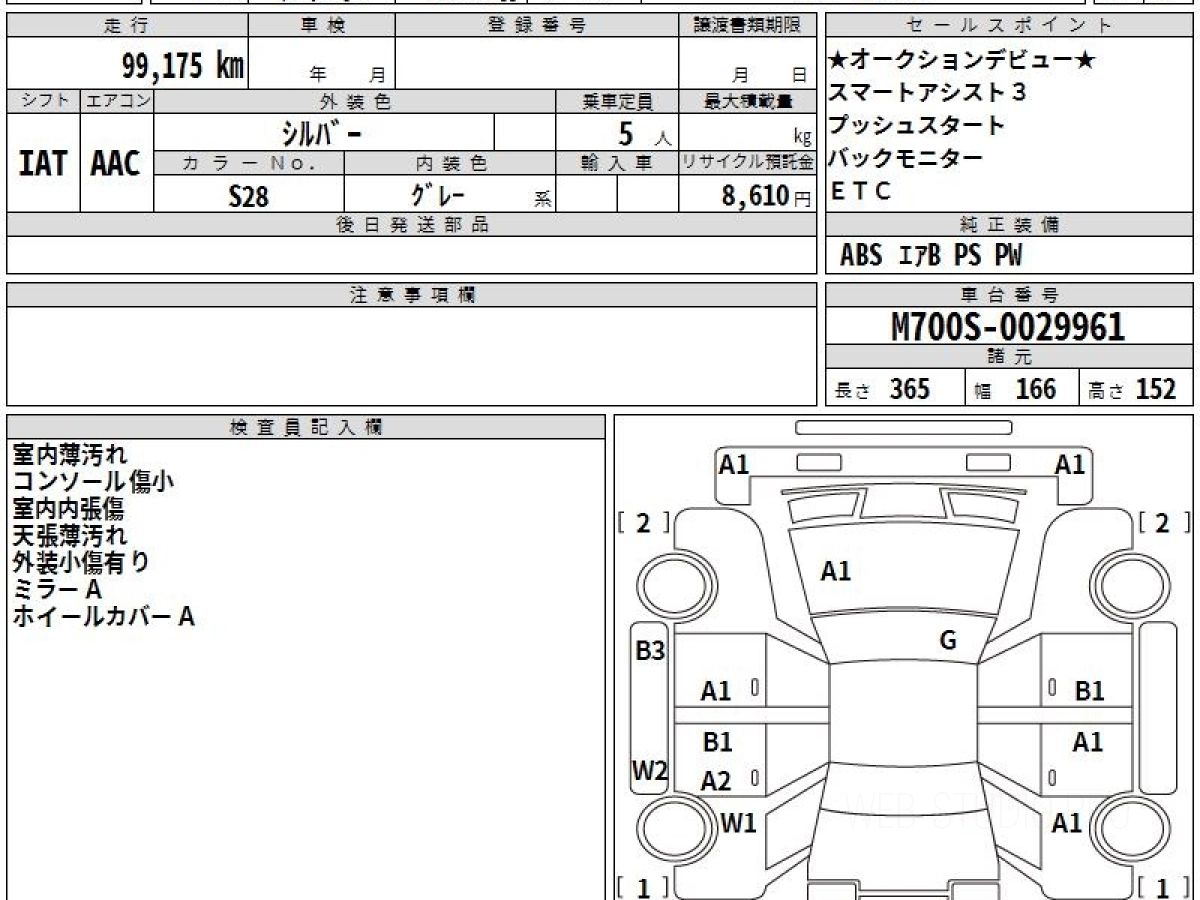Viewport: 1200px width, 900px height.
Task: Click the 乗車定員 header
Action: pos(617,101)
